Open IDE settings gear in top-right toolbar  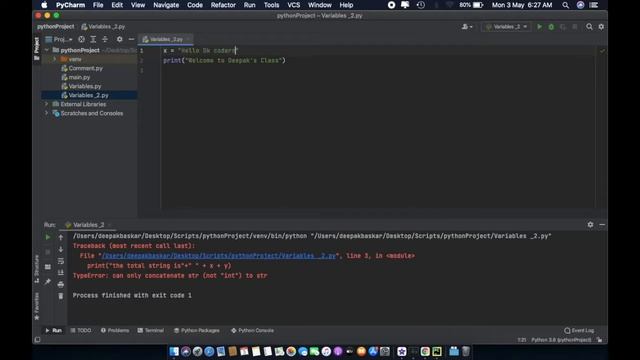pos(601,27)
